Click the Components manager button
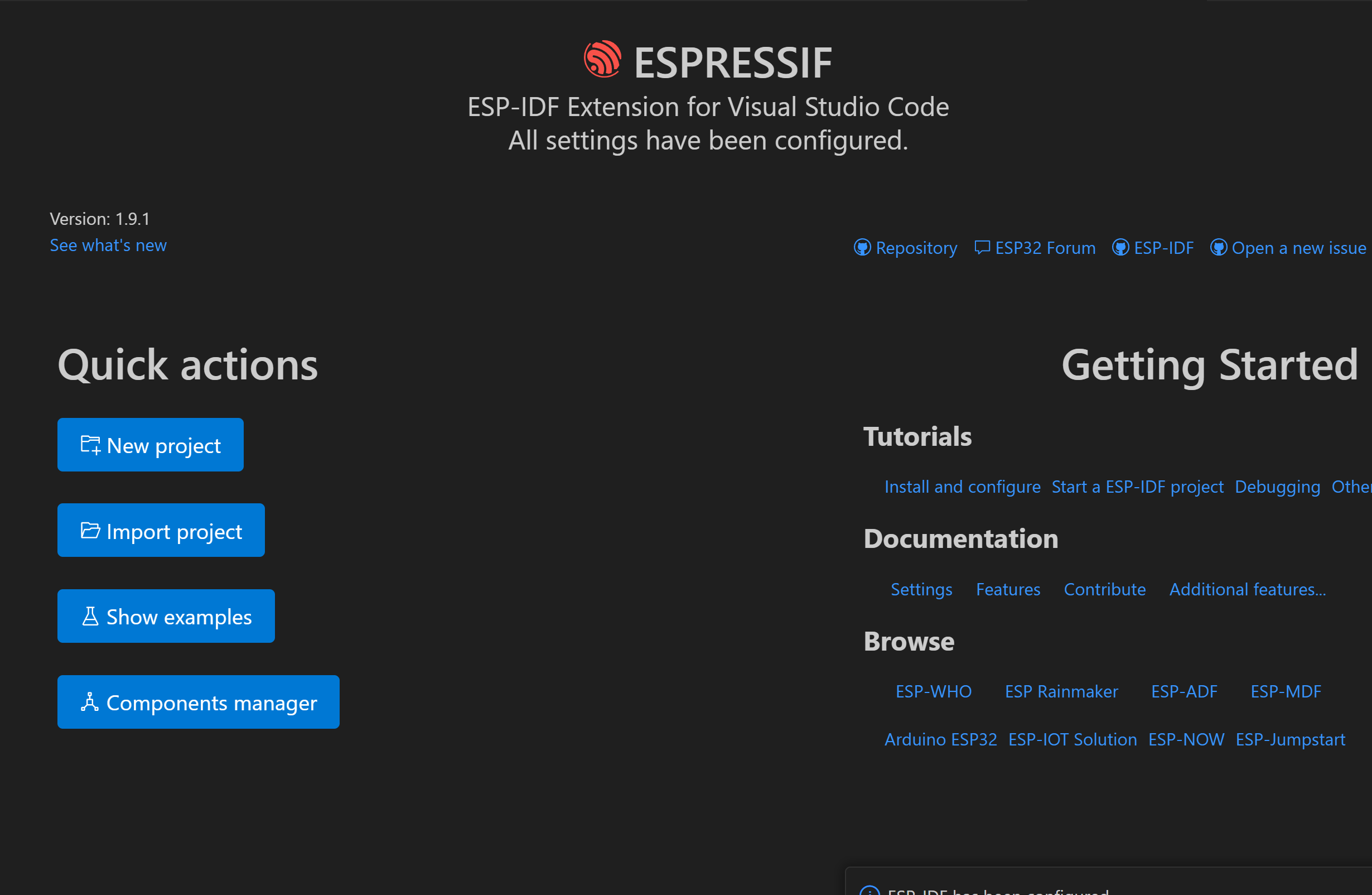The width and height of the screenshot is (1372, 895). point(199,702)
